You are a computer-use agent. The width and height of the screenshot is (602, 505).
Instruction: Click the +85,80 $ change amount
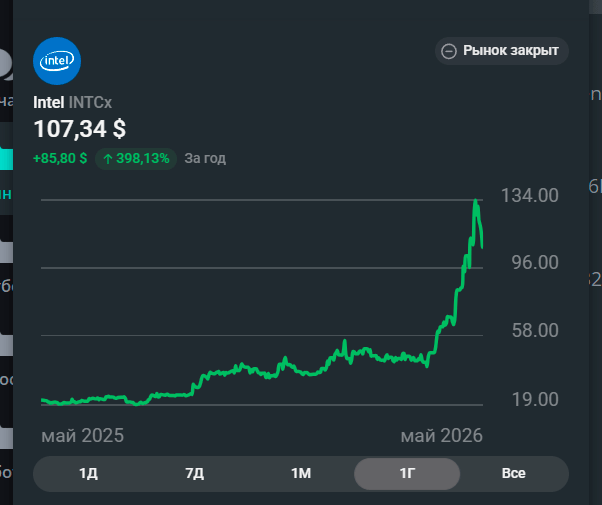[x=60, y=158]
